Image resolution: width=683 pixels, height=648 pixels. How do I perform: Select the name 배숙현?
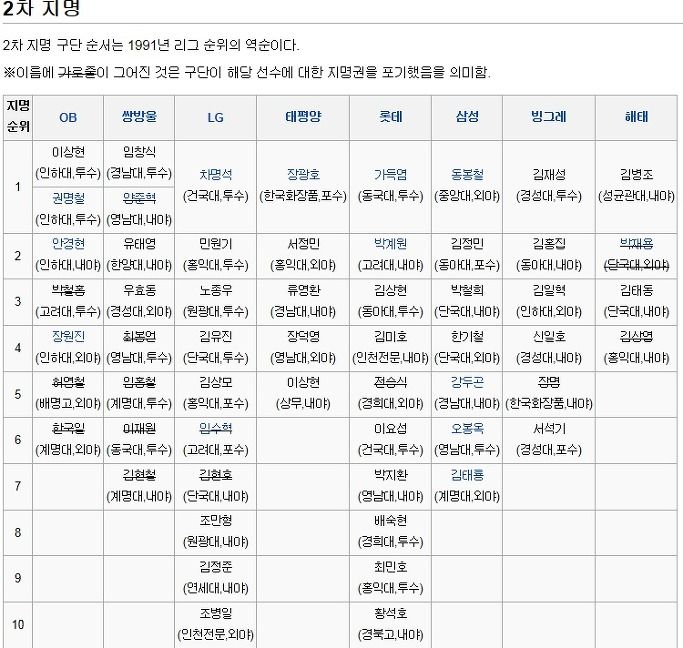click(x=391, y=521)
